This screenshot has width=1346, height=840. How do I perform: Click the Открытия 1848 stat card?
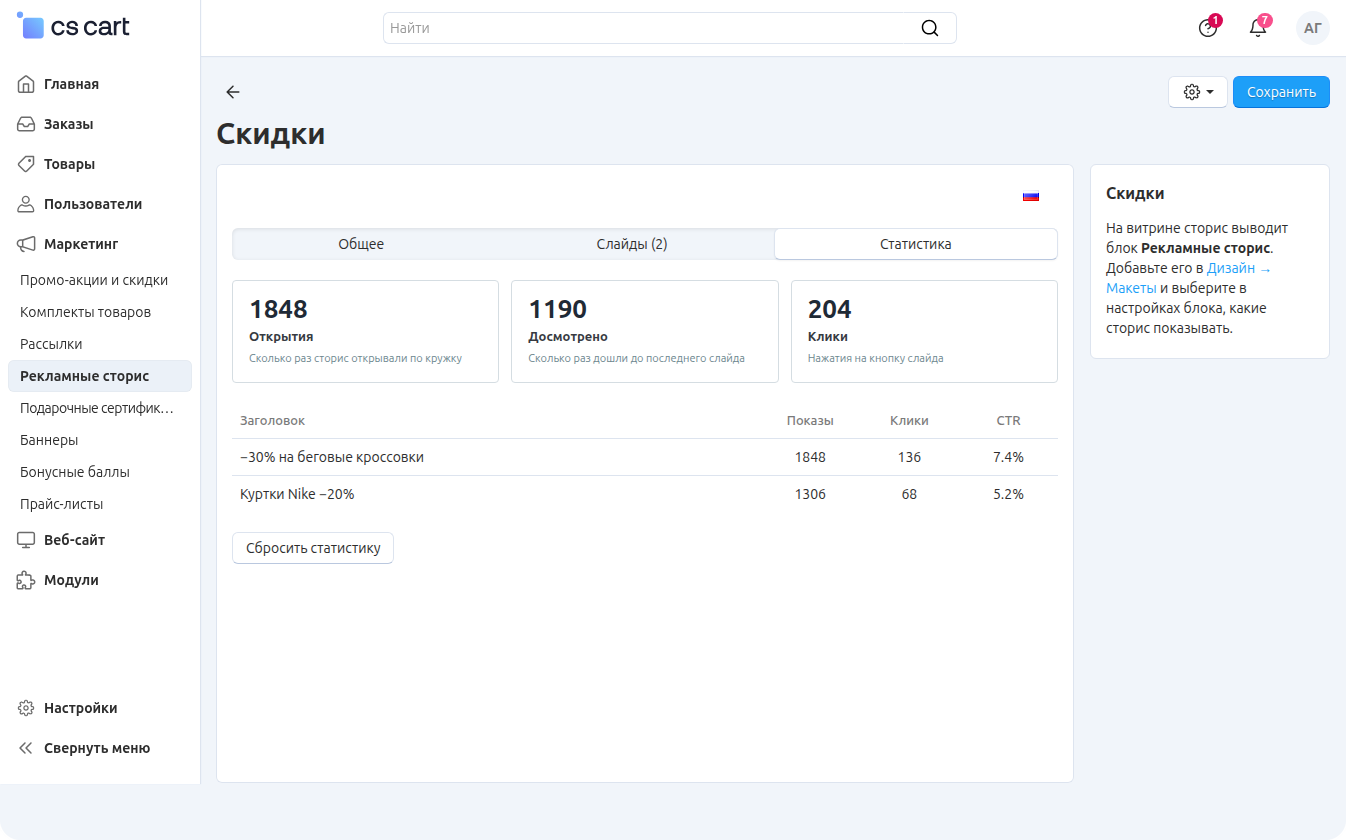(365, 331)
